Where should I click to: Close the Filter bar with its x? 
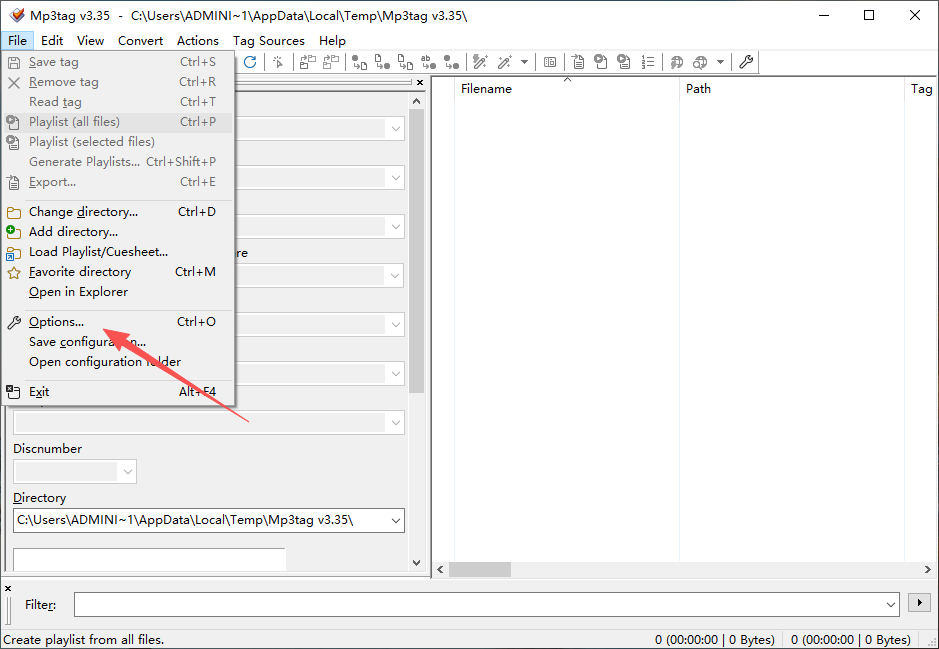pos(8,589)
